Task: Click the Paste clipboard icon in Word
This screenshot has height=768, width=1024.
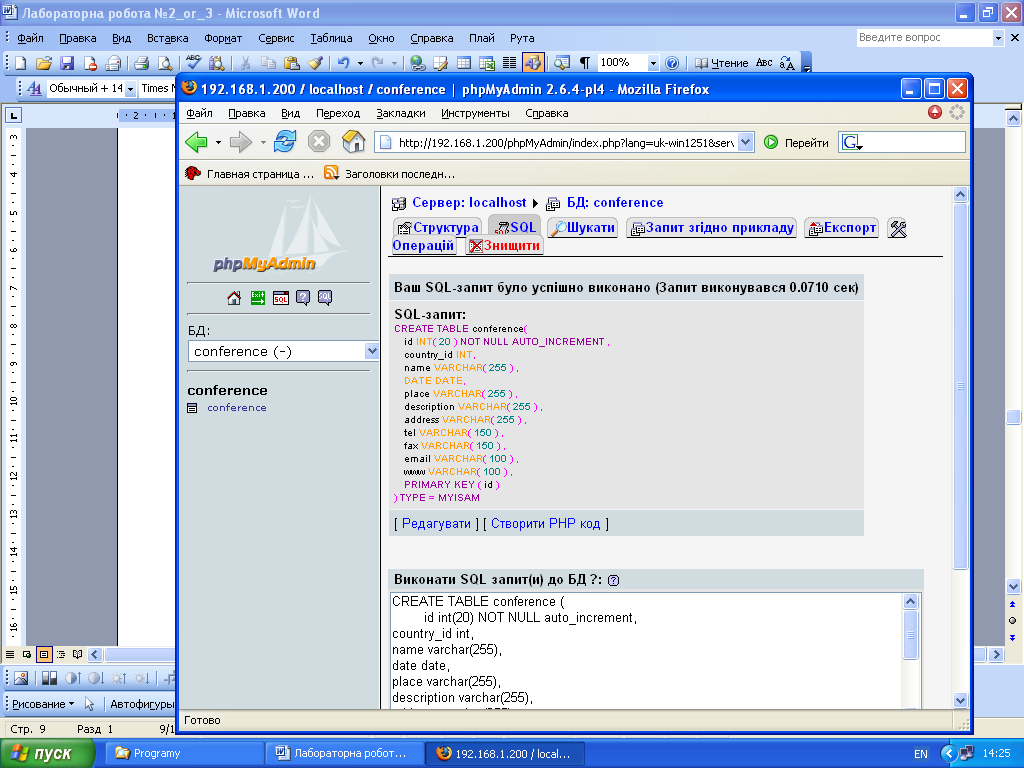Action: coord(292,63)
